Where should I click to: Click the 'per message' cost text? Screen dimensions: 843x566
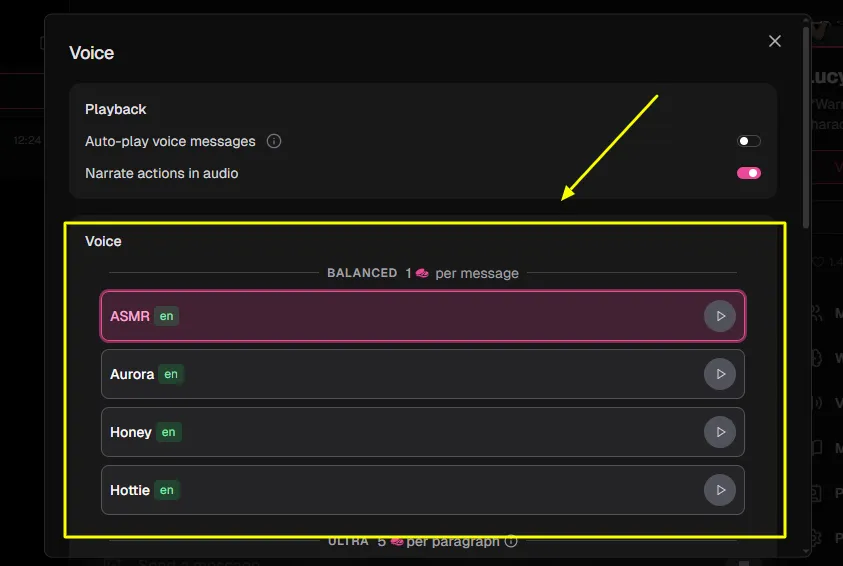(477, 274)
